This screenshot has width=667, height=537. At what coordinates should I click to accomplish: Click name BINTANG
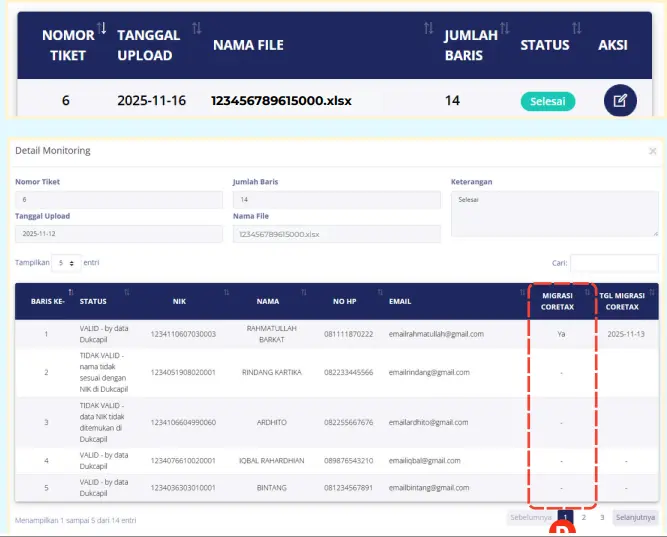271,488
